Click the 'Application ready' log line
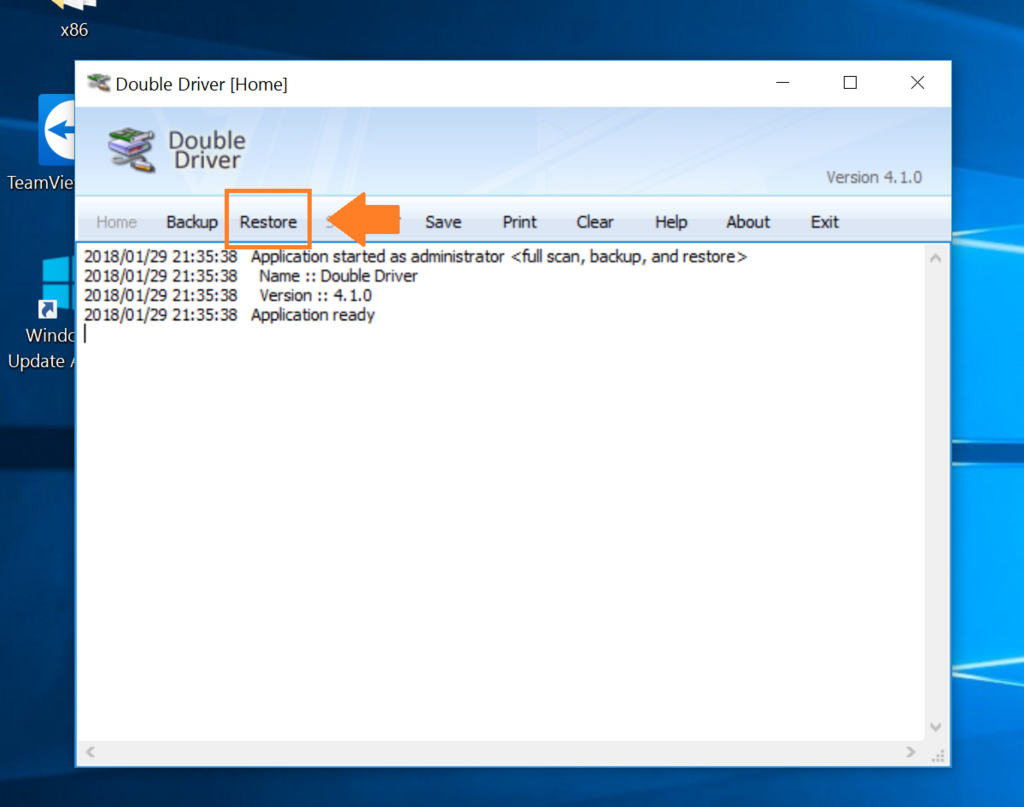Image resolution: width=1024 pixels, height=807 pixels. click(229, 315)
